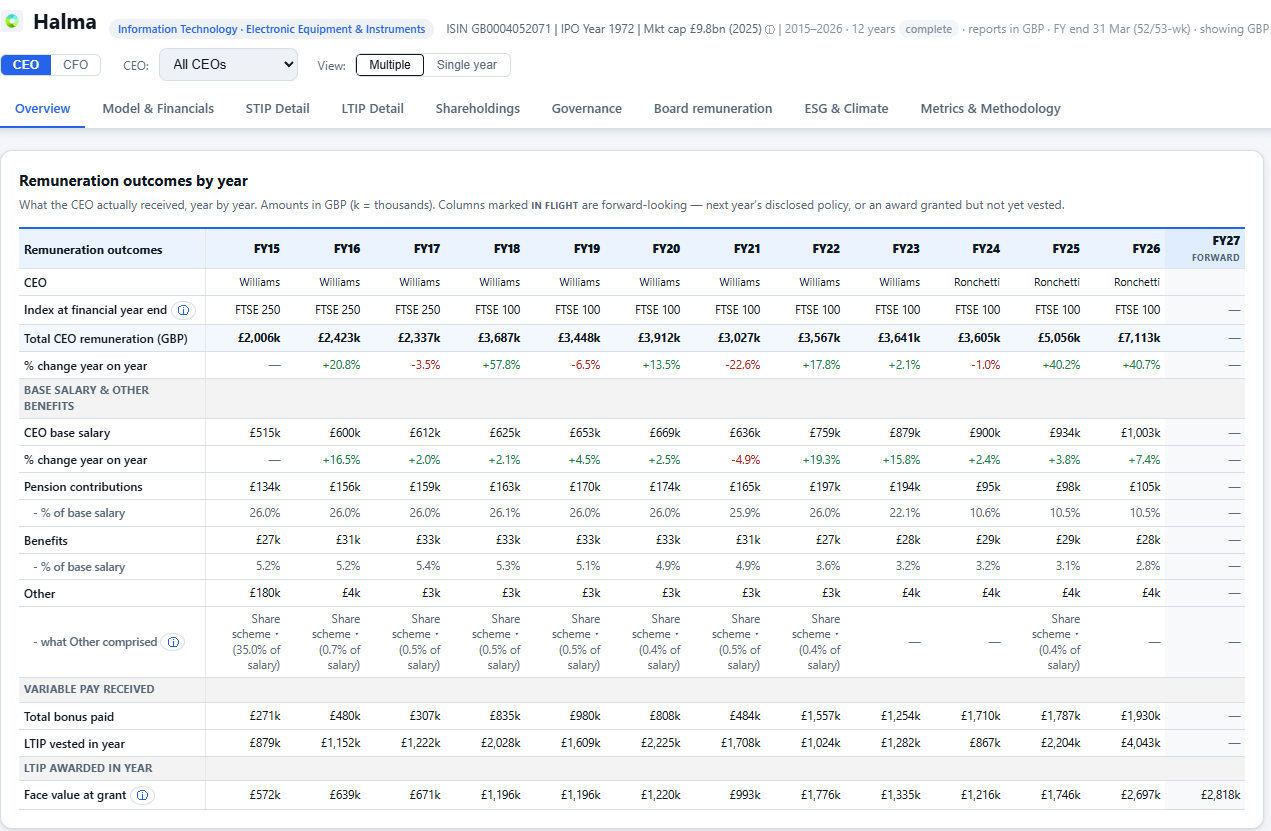Select the Multiple years view

coord(390,65)
